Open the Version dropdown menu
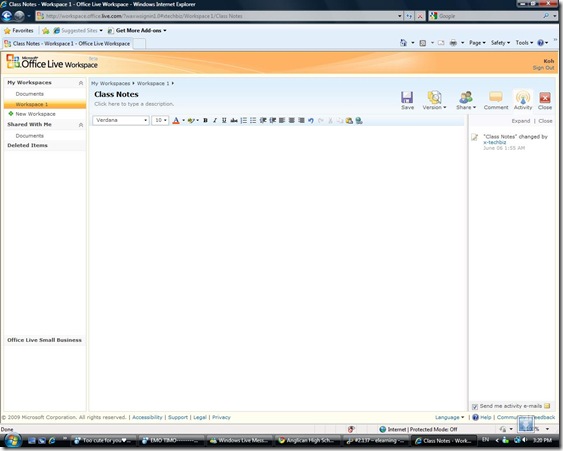Screen dimensions: 563x451 (434, 100)
